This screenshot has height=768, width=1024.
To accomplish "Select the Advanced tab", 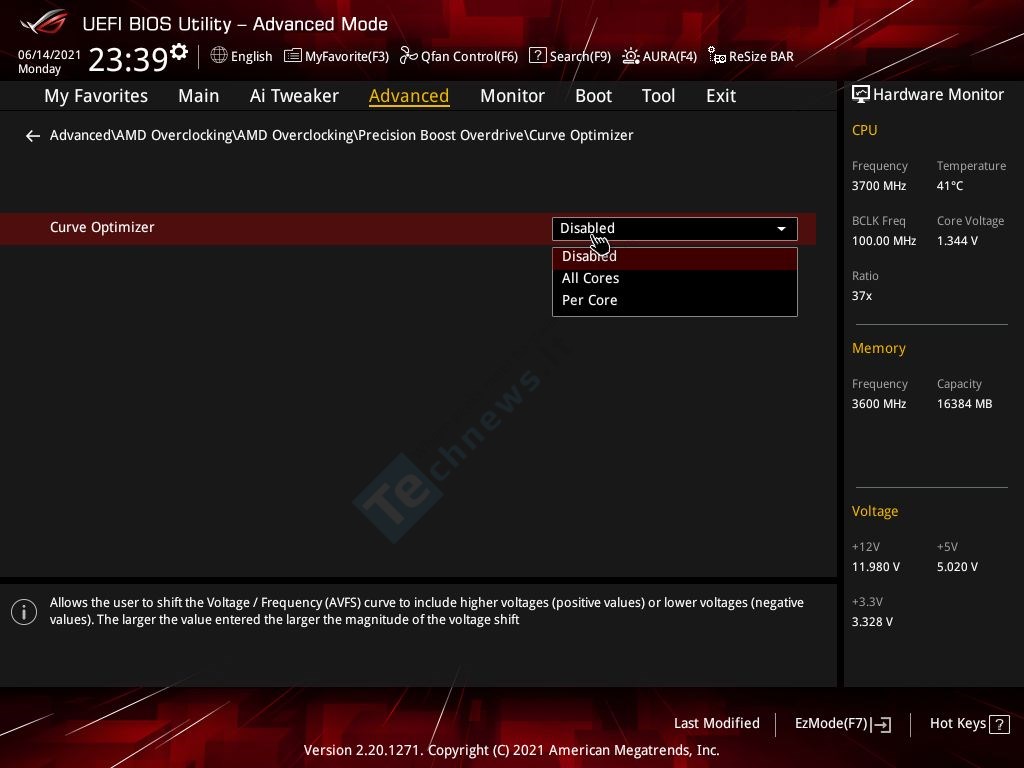I will 409,96.
